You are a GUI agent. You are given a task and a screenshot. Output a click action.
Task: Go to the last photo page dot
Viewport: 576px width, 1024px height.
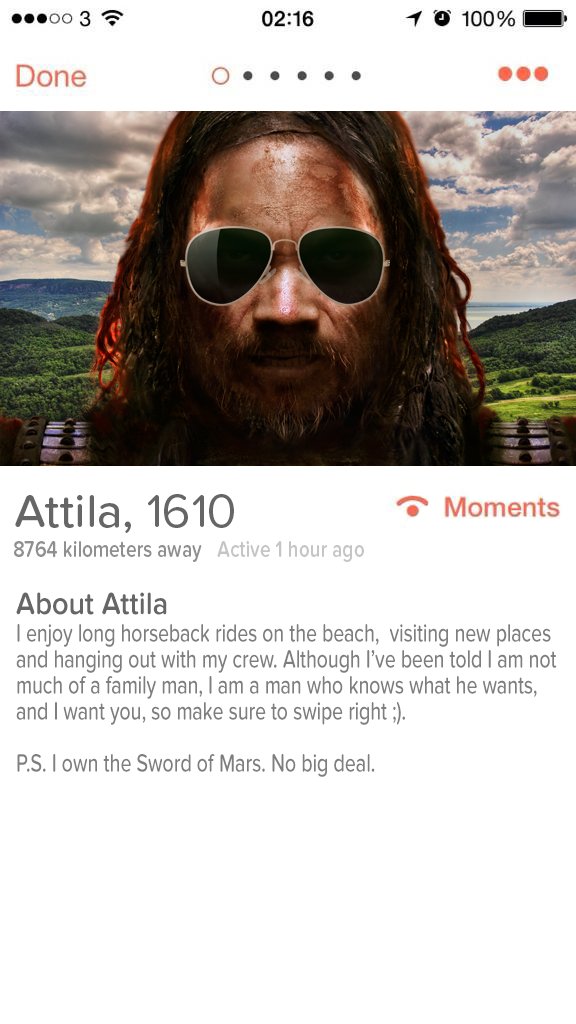pyautogui.click(x=356, y=76)
